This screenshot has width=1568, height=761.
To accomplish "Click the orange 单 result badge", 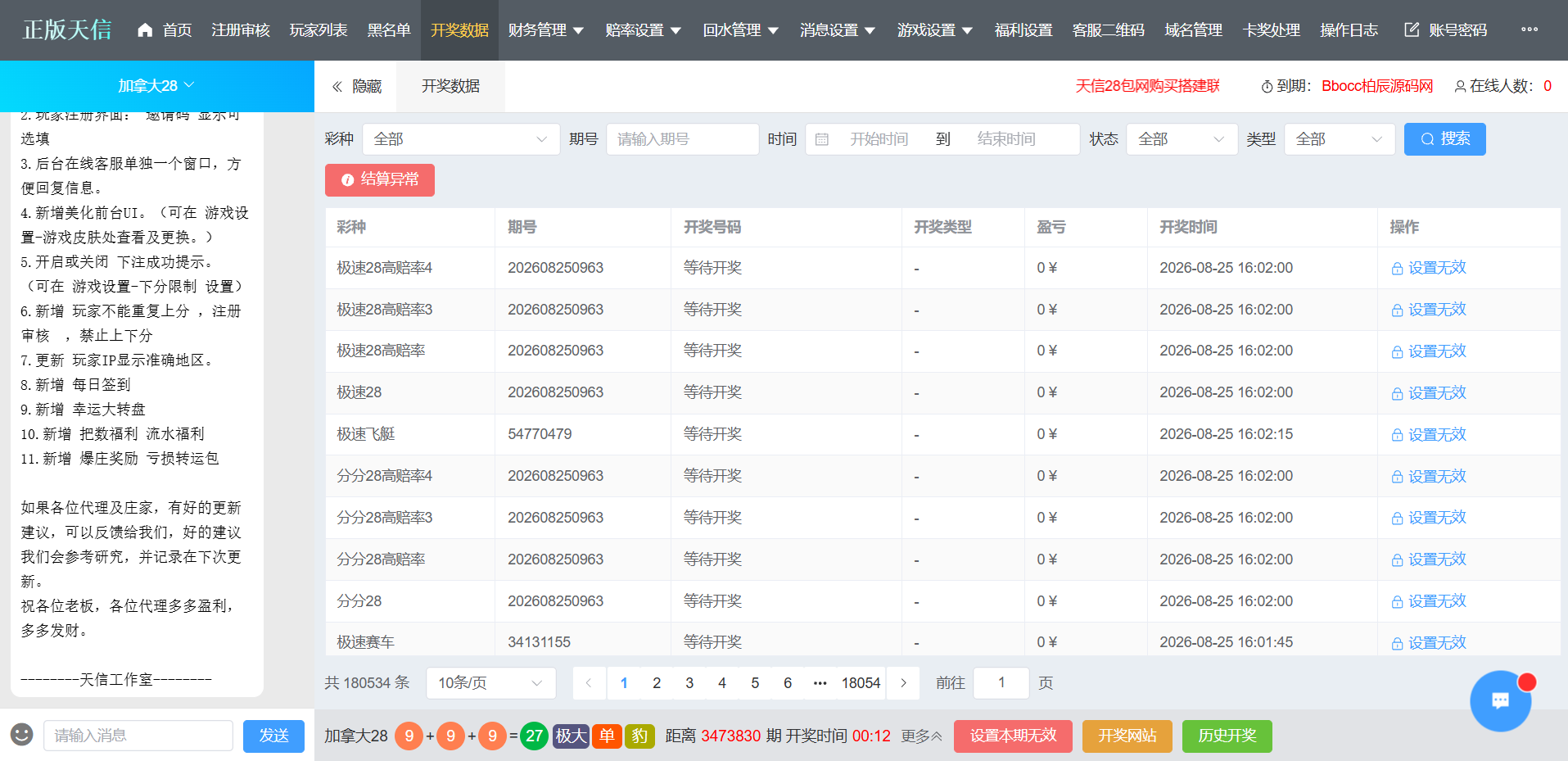I will 607,736.
